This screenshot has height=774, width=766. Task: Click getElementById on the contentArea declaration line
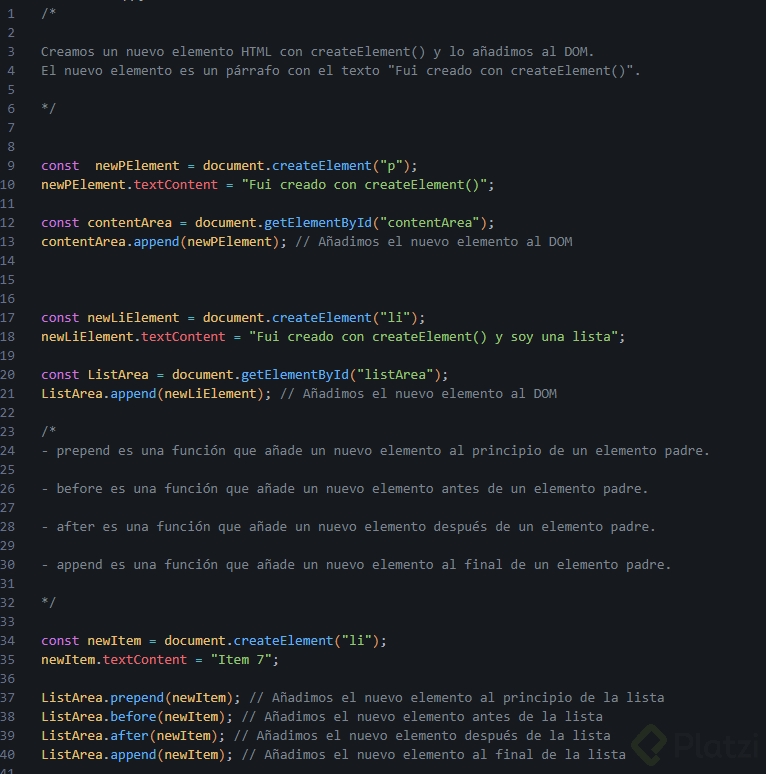coord(318,223)
